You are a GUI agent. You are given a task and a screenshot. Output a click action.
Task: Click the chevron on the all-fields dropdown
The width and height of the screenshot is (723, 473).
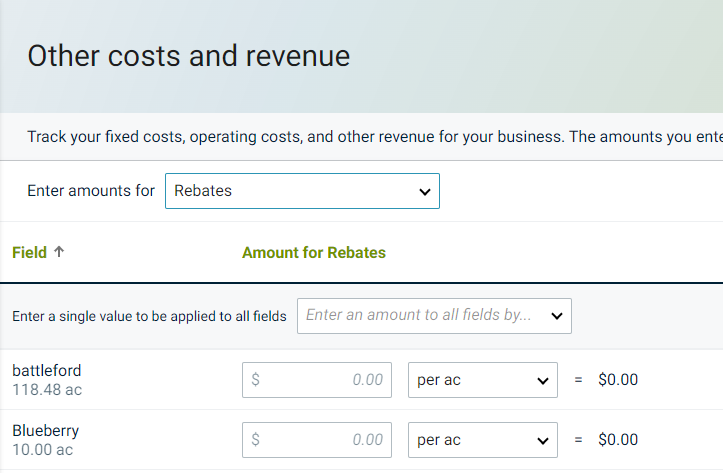(556, 316)
